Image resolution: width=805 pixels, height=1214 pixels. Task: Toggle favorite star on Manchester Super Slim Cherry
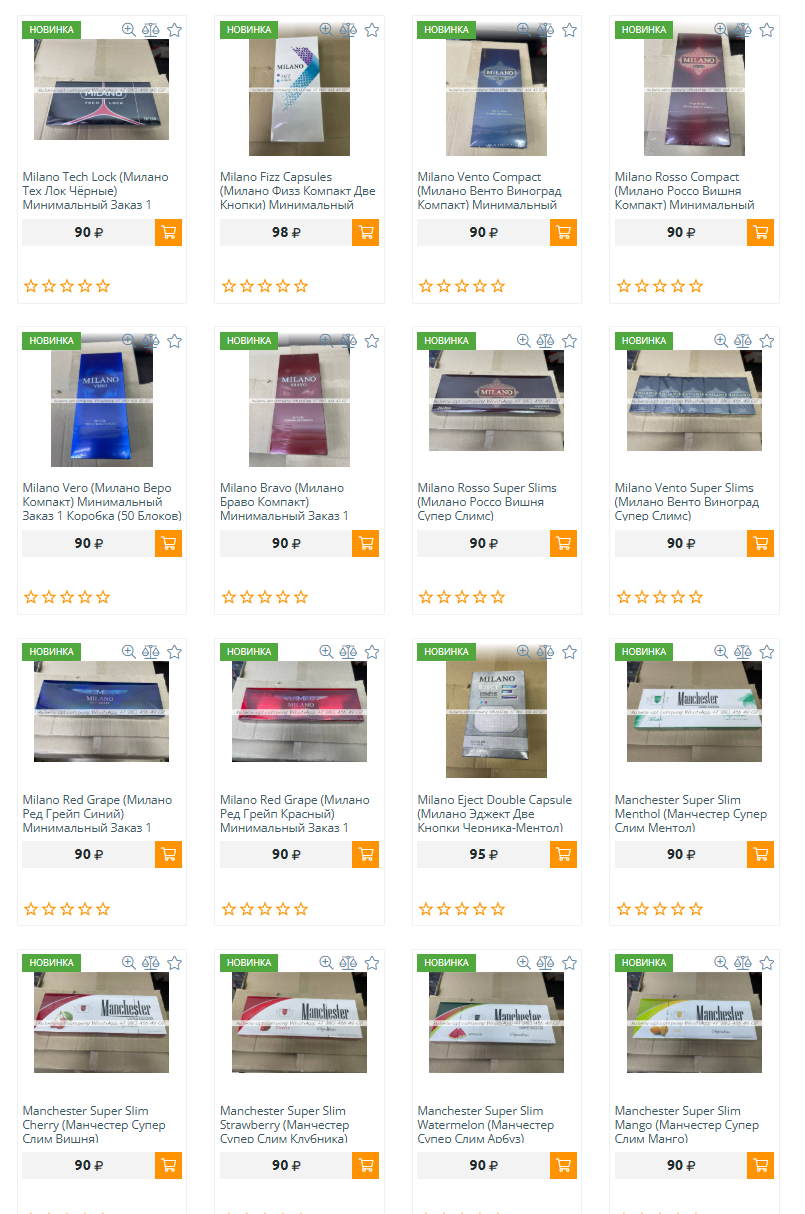click(174, 963)
